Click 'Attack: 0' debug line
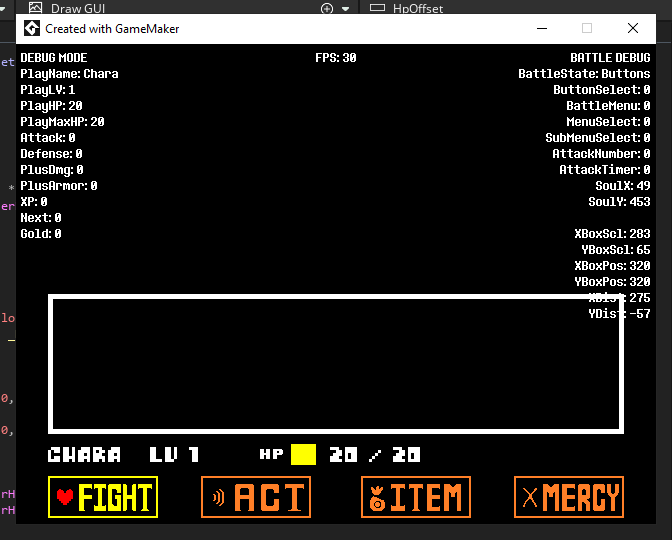 48,138
